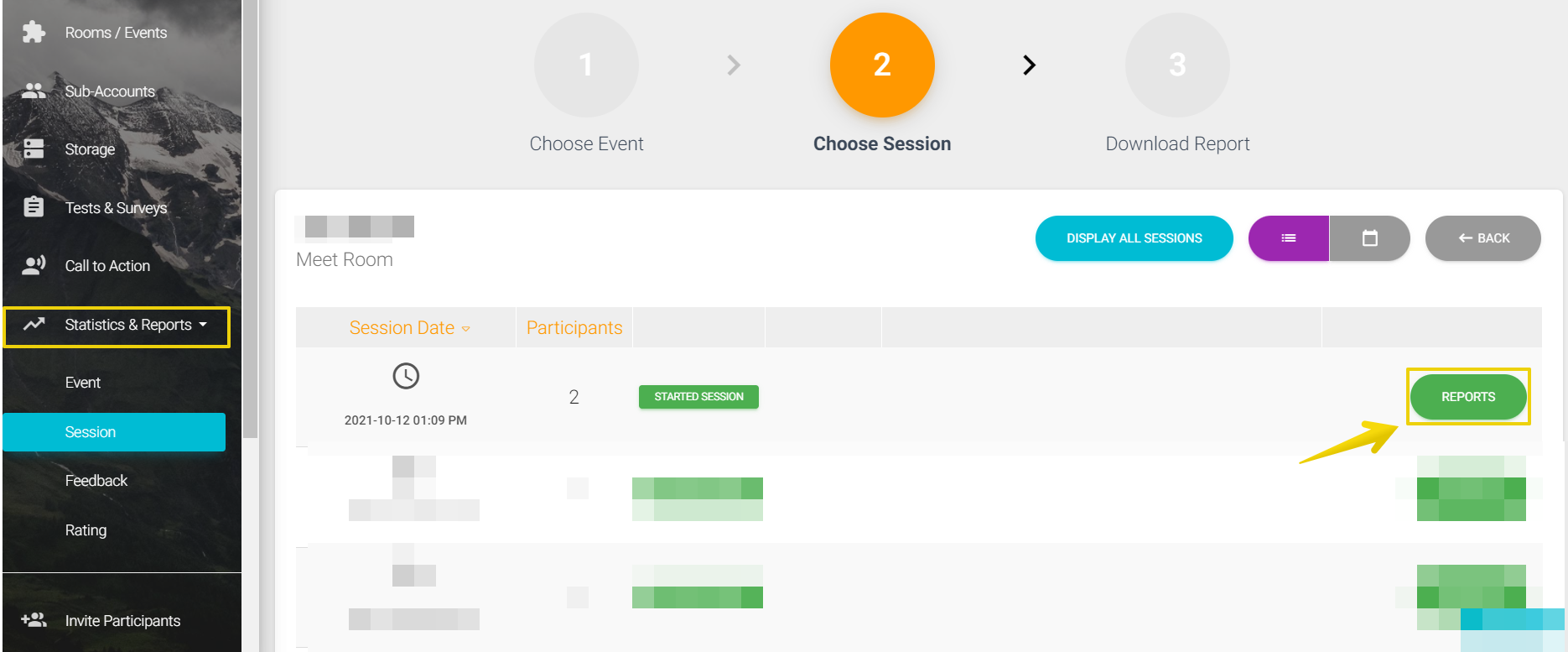This screenshot has width=1568, height=652.
Task: Select the Session menu item
Action: 90,431
